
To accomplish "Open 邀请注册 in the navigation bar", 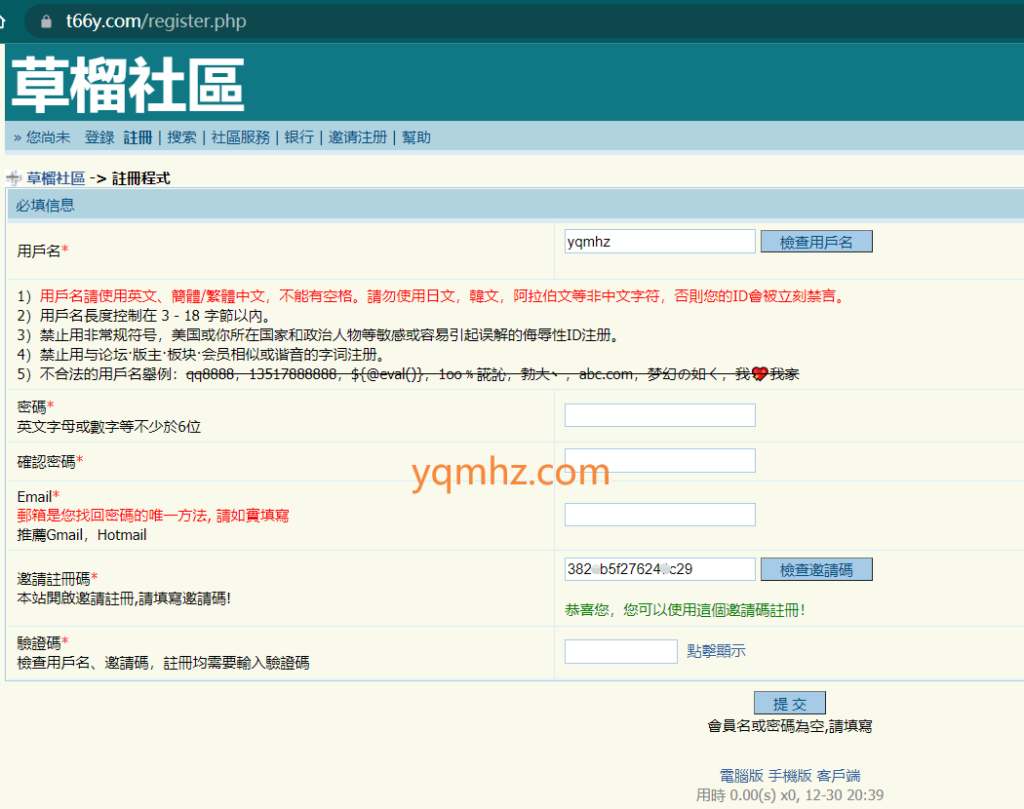I will (357, 137).
